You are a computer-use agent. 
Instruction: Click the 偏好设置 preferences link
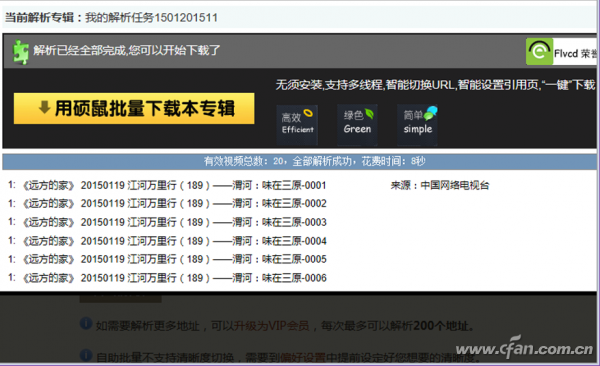(x=302, y=358)
